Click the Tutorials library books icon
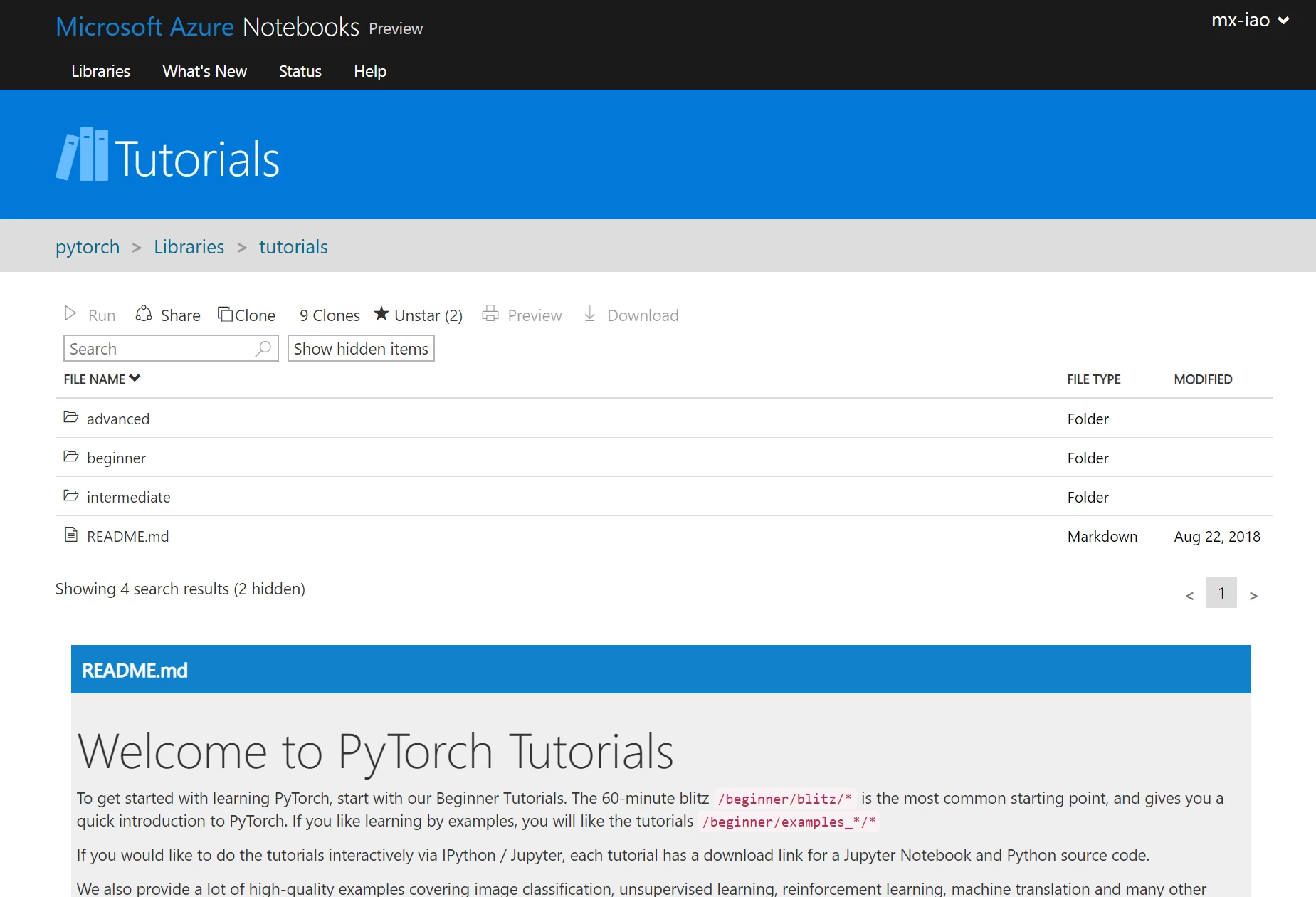 [82, 154]
